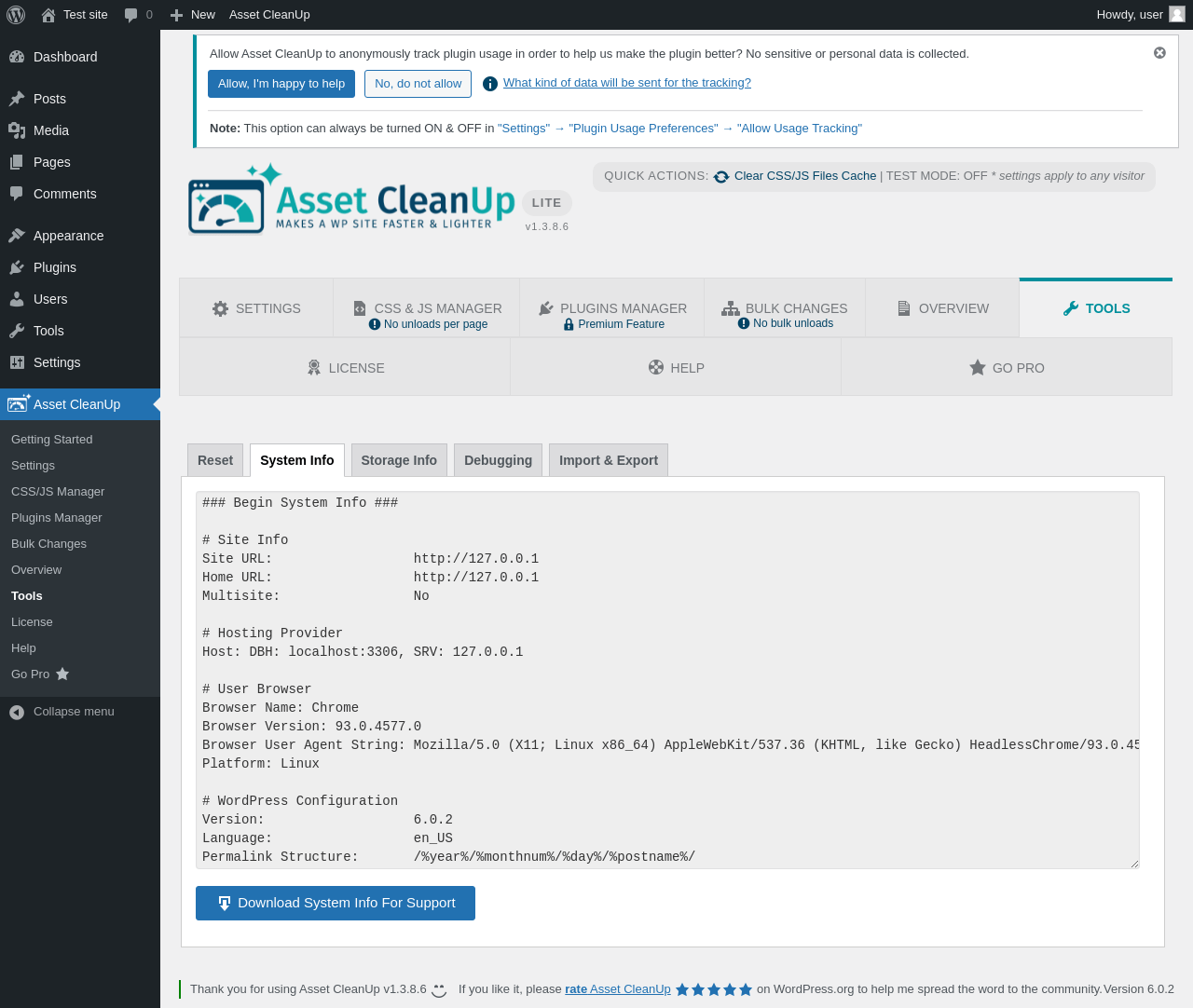Click the Plugins plug icon in sidebar
The height and width of the screenshot is (1008, 1193).
(17, 267)
